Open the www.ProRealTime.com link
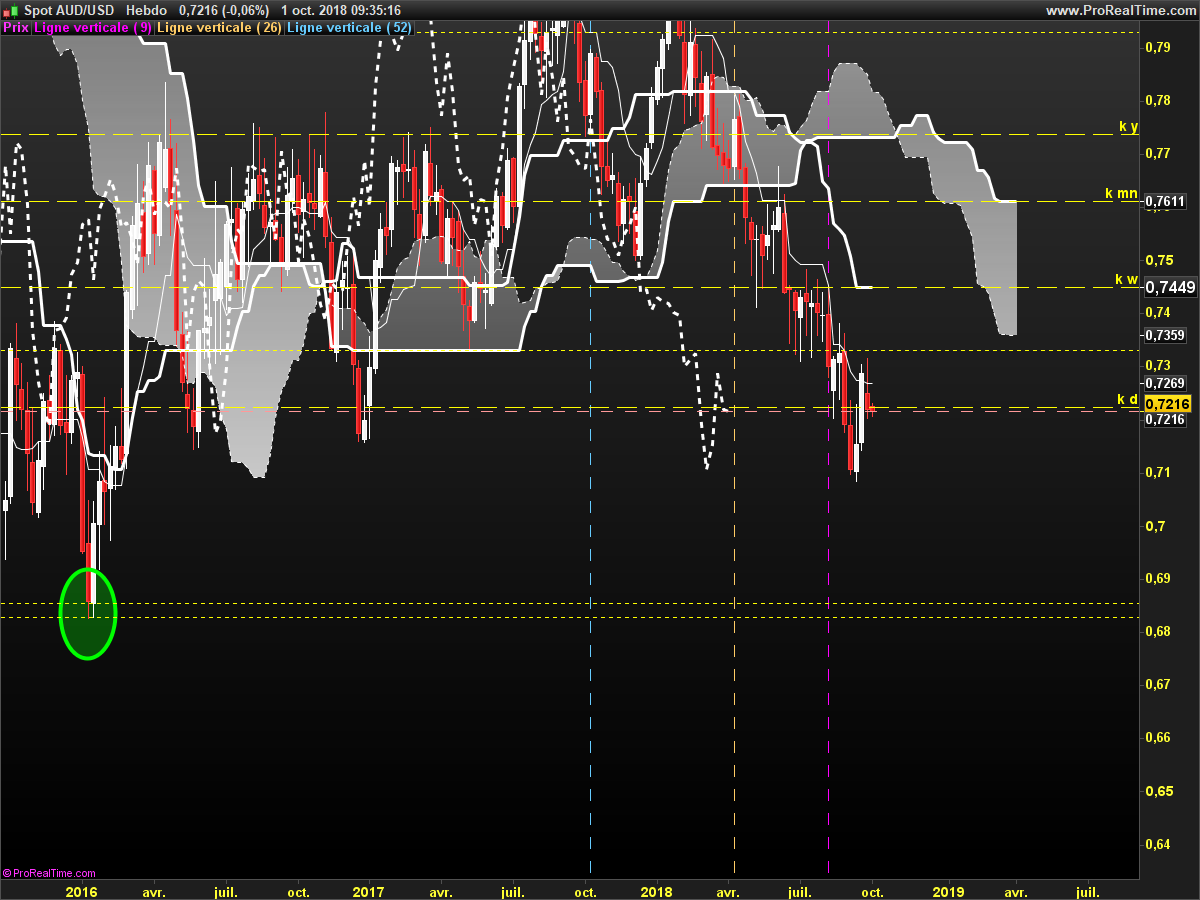1200x900 pixels. tap(1119, 10)
